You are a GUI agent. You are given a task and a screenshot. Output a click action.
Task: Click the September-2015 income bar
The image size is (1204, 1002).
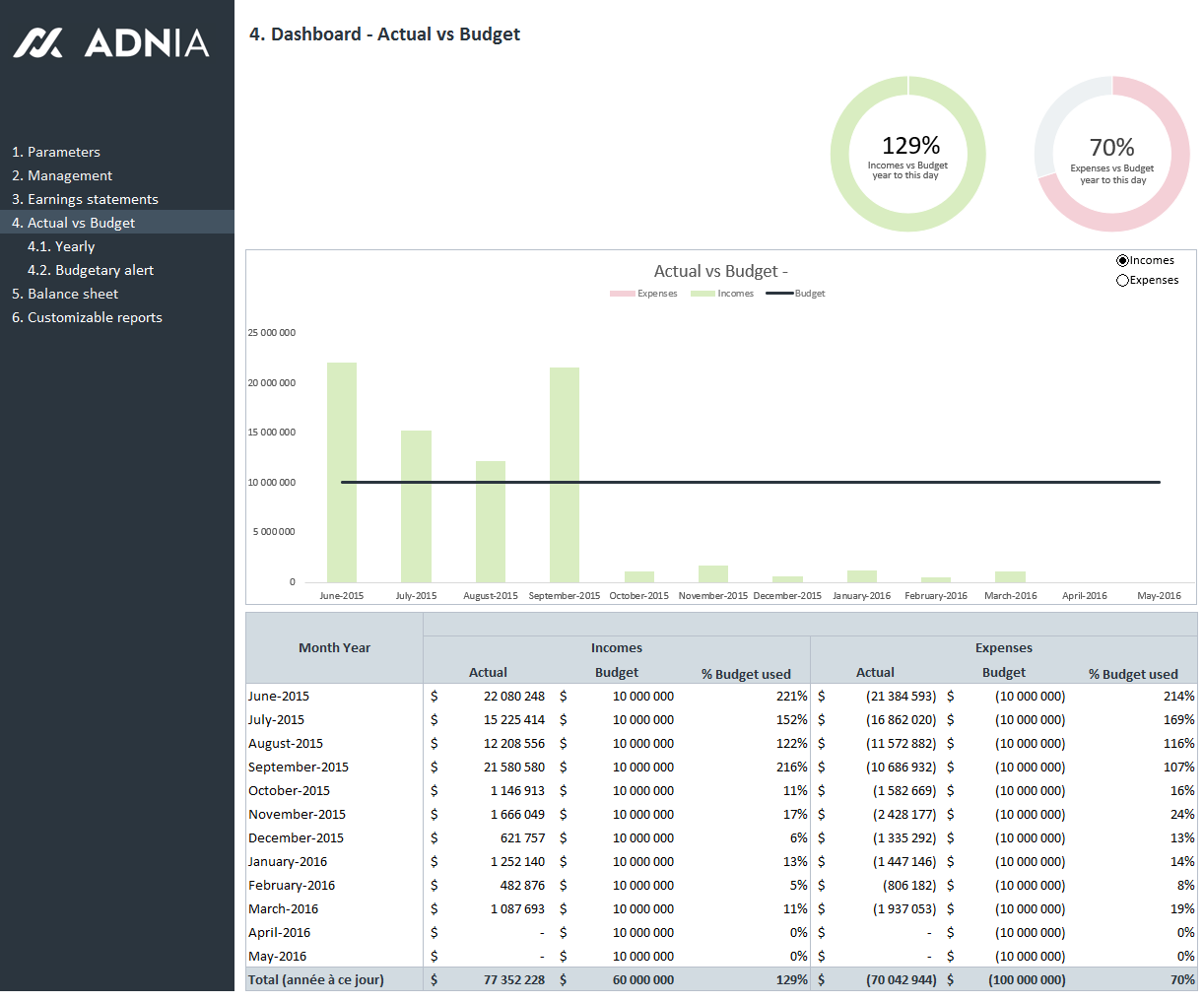565,475
